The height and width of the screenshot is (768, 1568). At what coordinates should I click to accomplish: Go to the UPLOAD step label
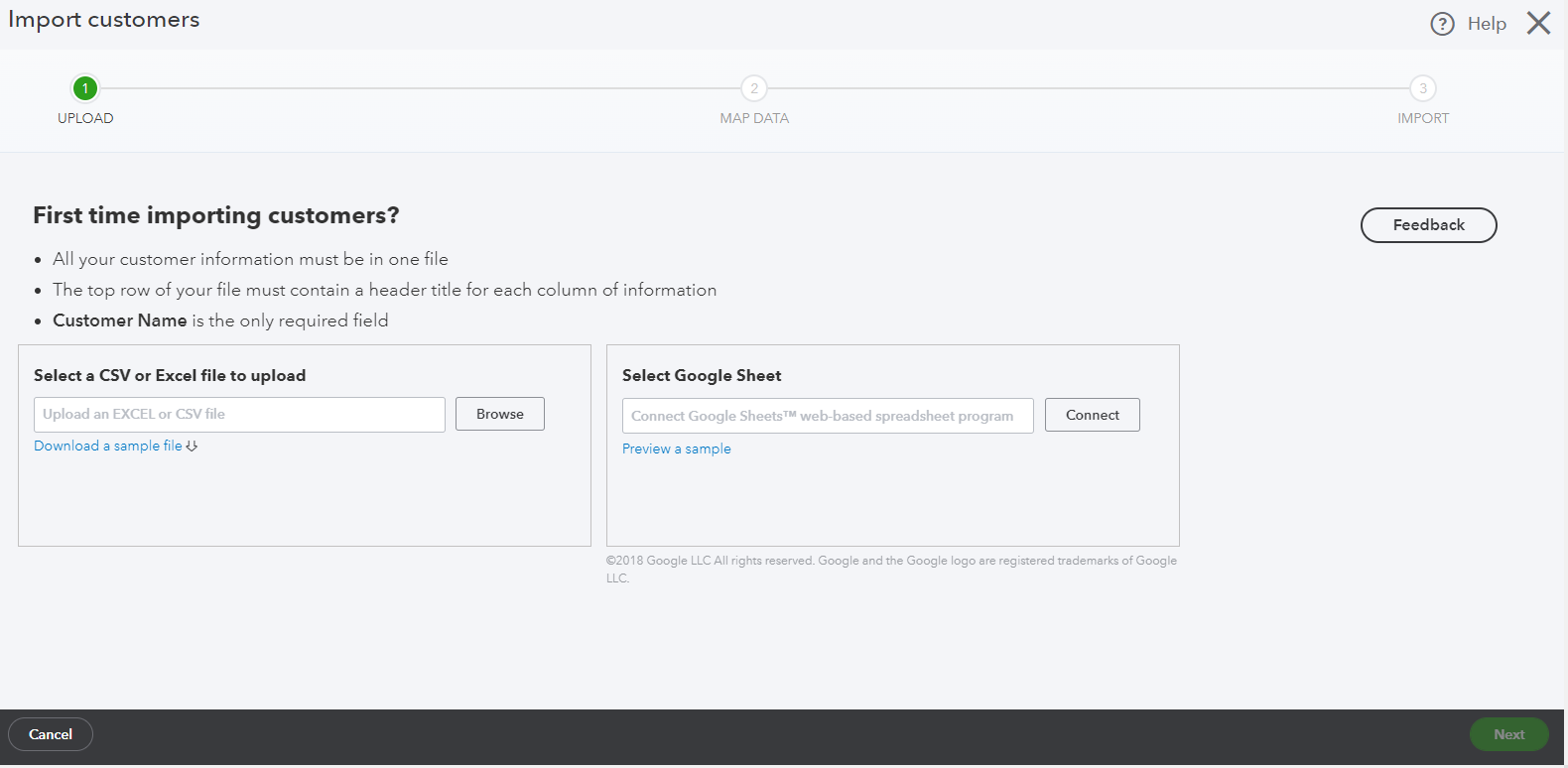pos(85,118)
